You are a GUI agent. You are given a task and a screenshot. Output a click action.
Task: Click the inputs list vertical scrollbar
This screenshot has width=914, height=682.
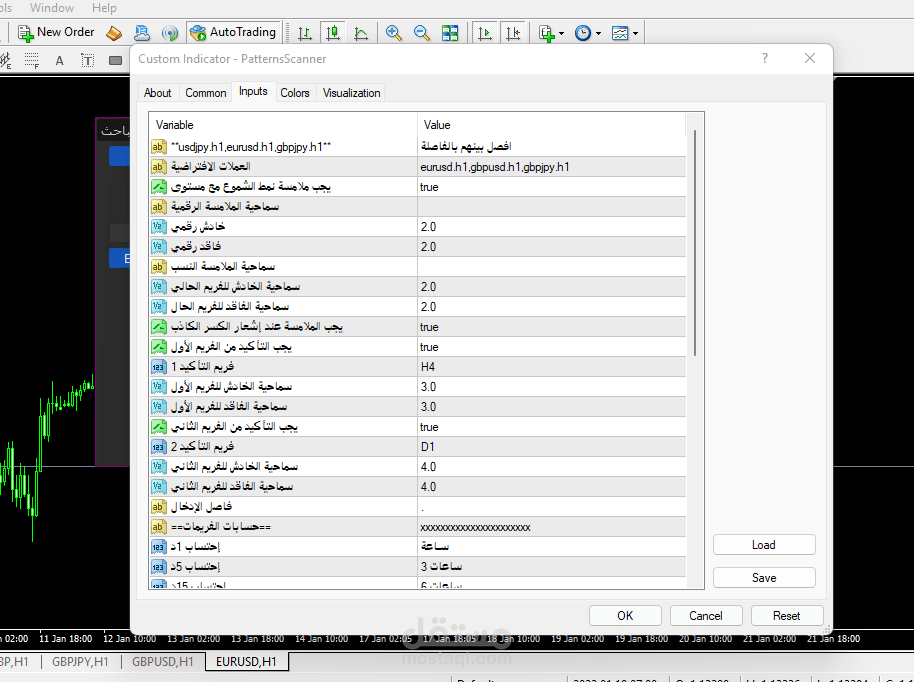pyautogui.click(x=695, y=242)
